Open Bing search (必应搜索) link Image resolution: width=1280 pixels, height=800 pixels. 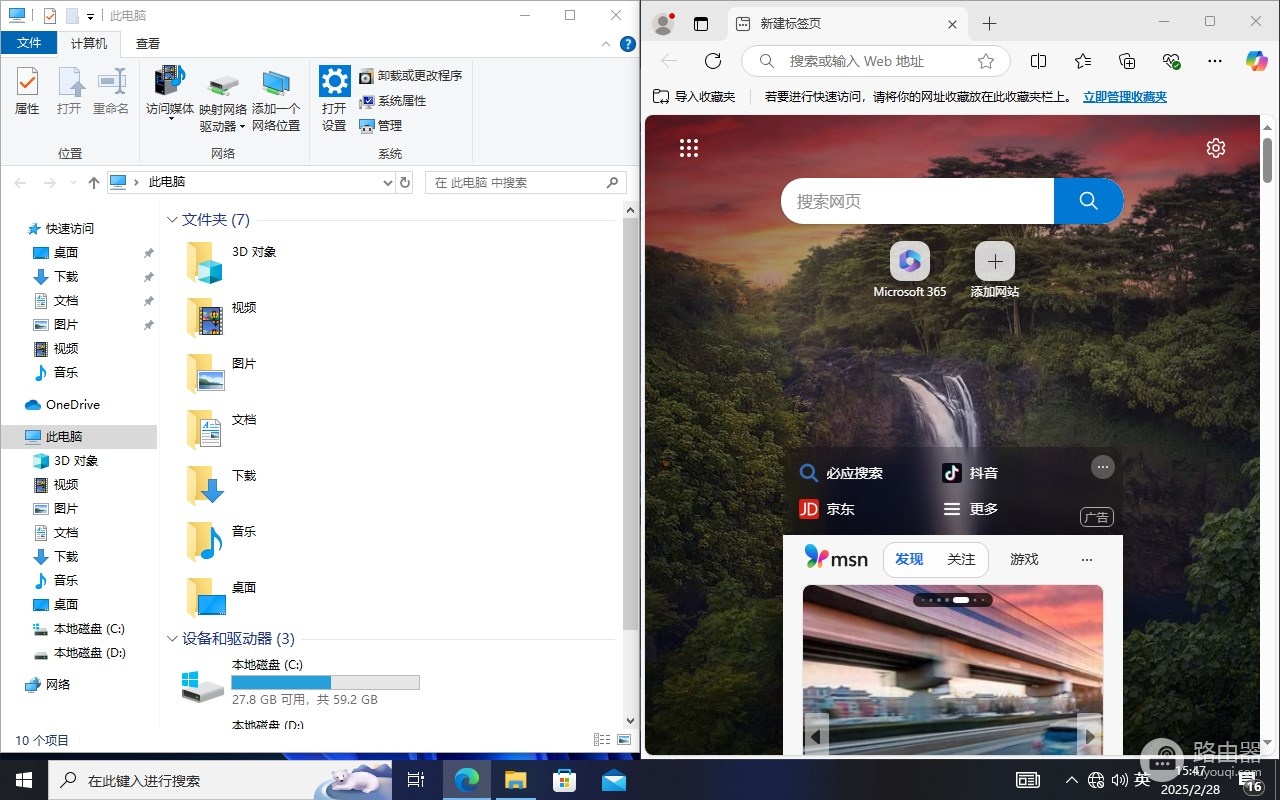point(841,473)
